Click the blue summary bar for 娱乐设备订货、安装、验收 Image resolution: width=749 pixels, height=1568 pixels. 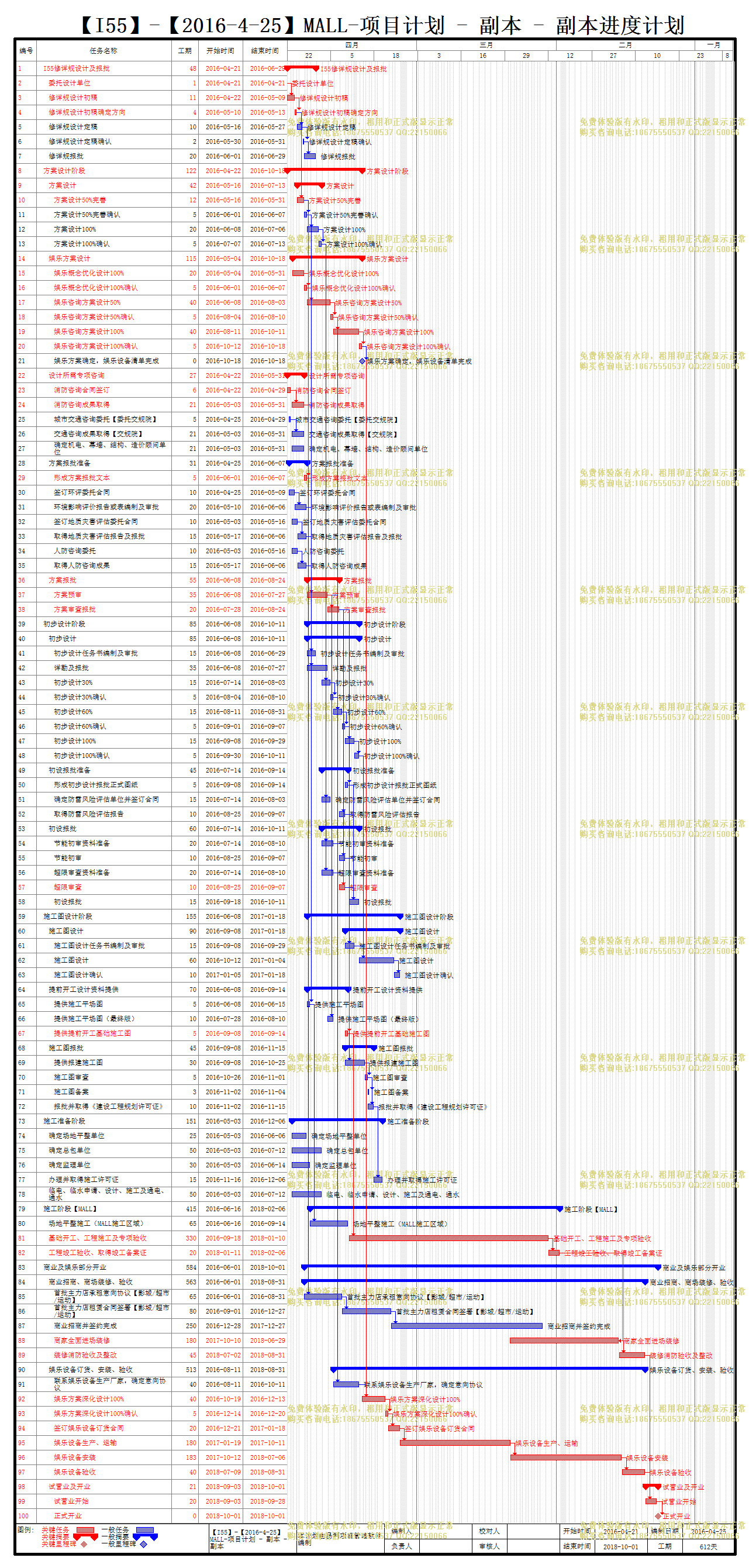[x=489, y=1370]
